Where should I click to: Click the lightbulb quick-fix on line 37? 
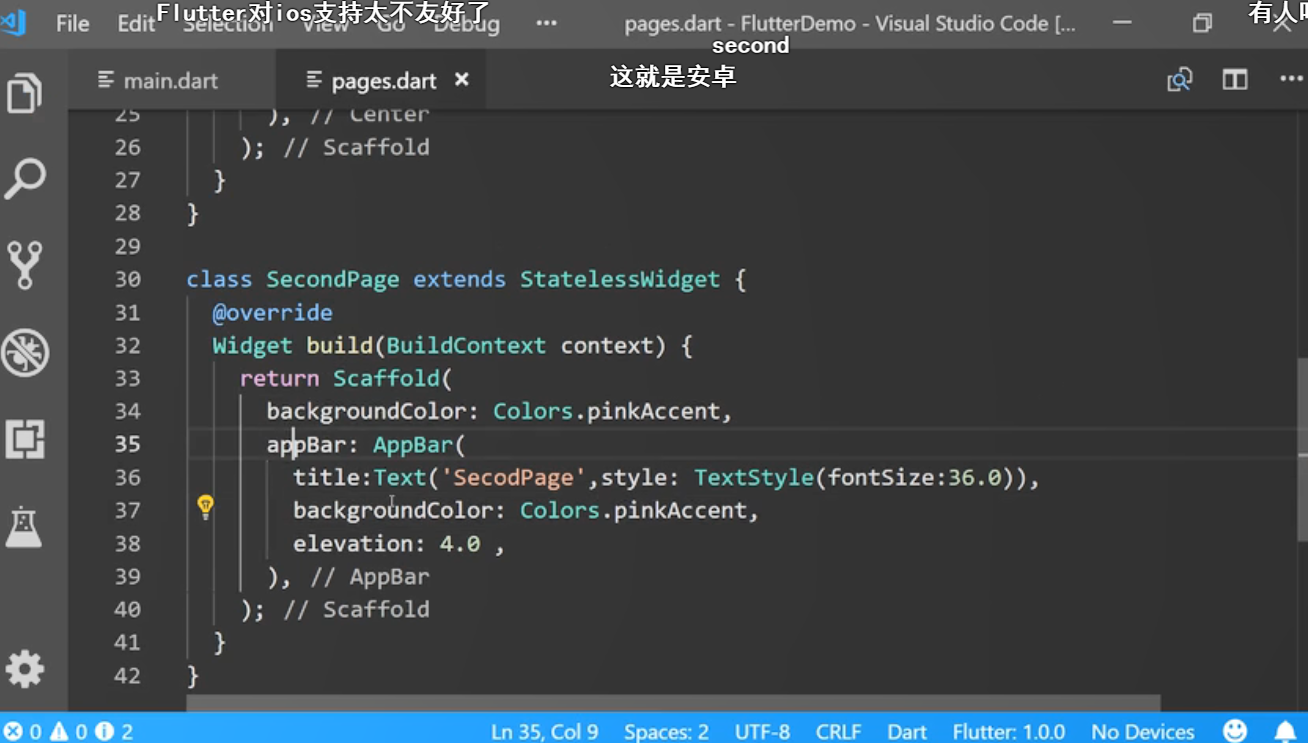click(205, 507)
